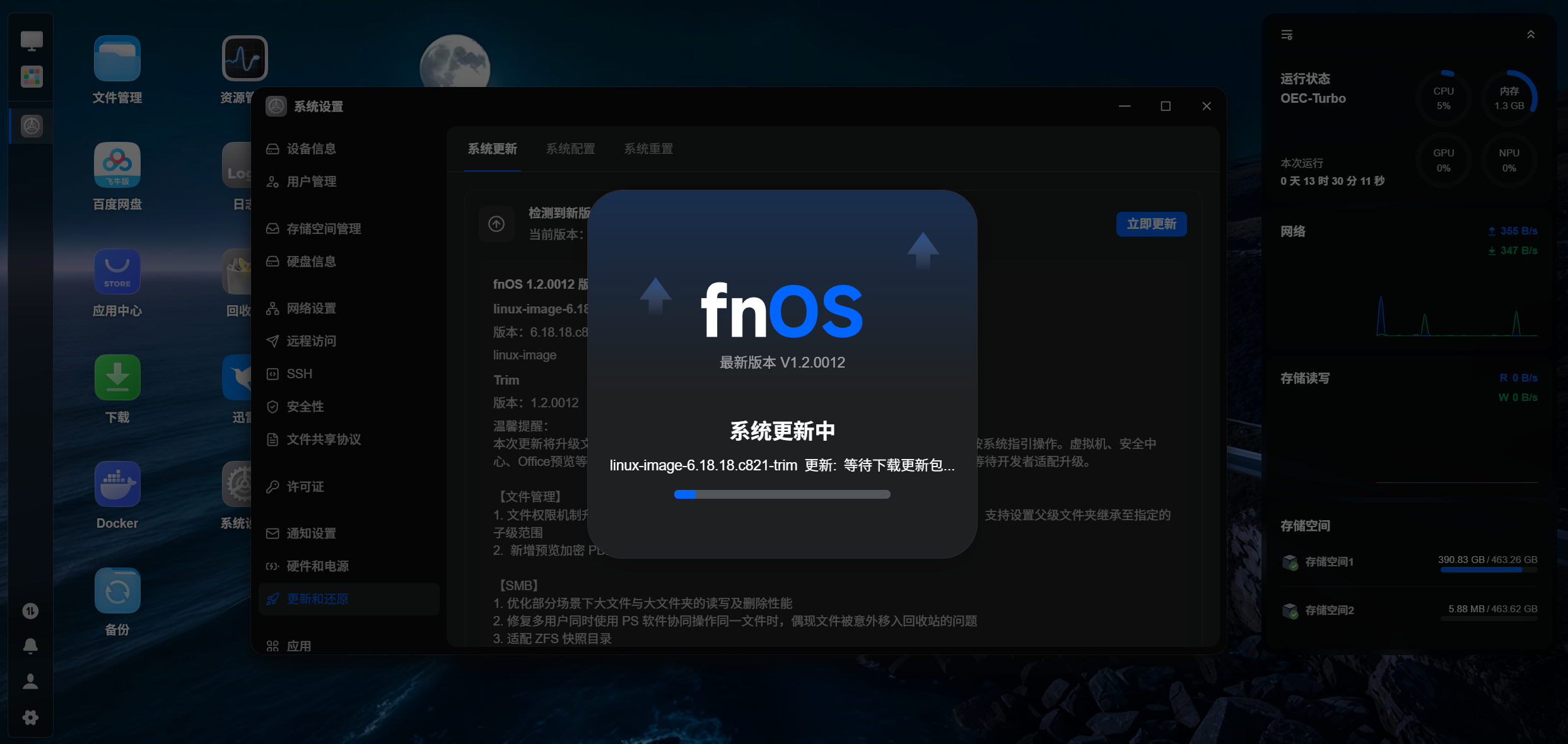Select 更新和还原 in settings sidebar

tap(348, 599)
